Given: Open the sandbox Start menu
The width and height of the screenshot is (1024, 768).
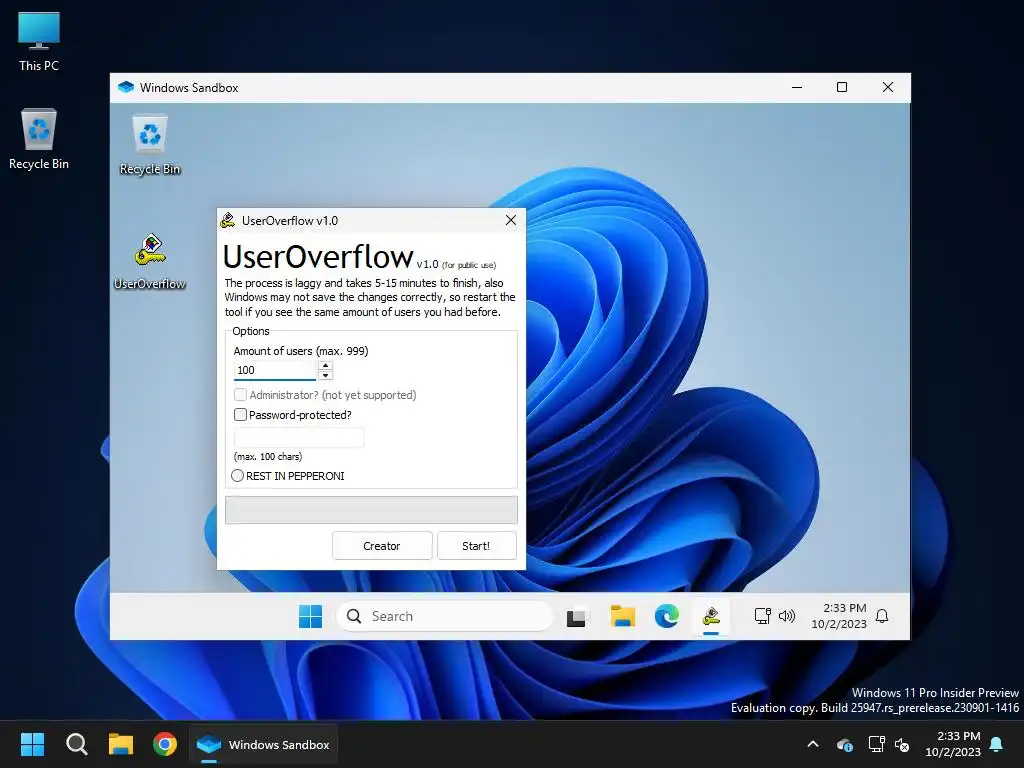Looking at the screenshot, I should coord(310,616).
